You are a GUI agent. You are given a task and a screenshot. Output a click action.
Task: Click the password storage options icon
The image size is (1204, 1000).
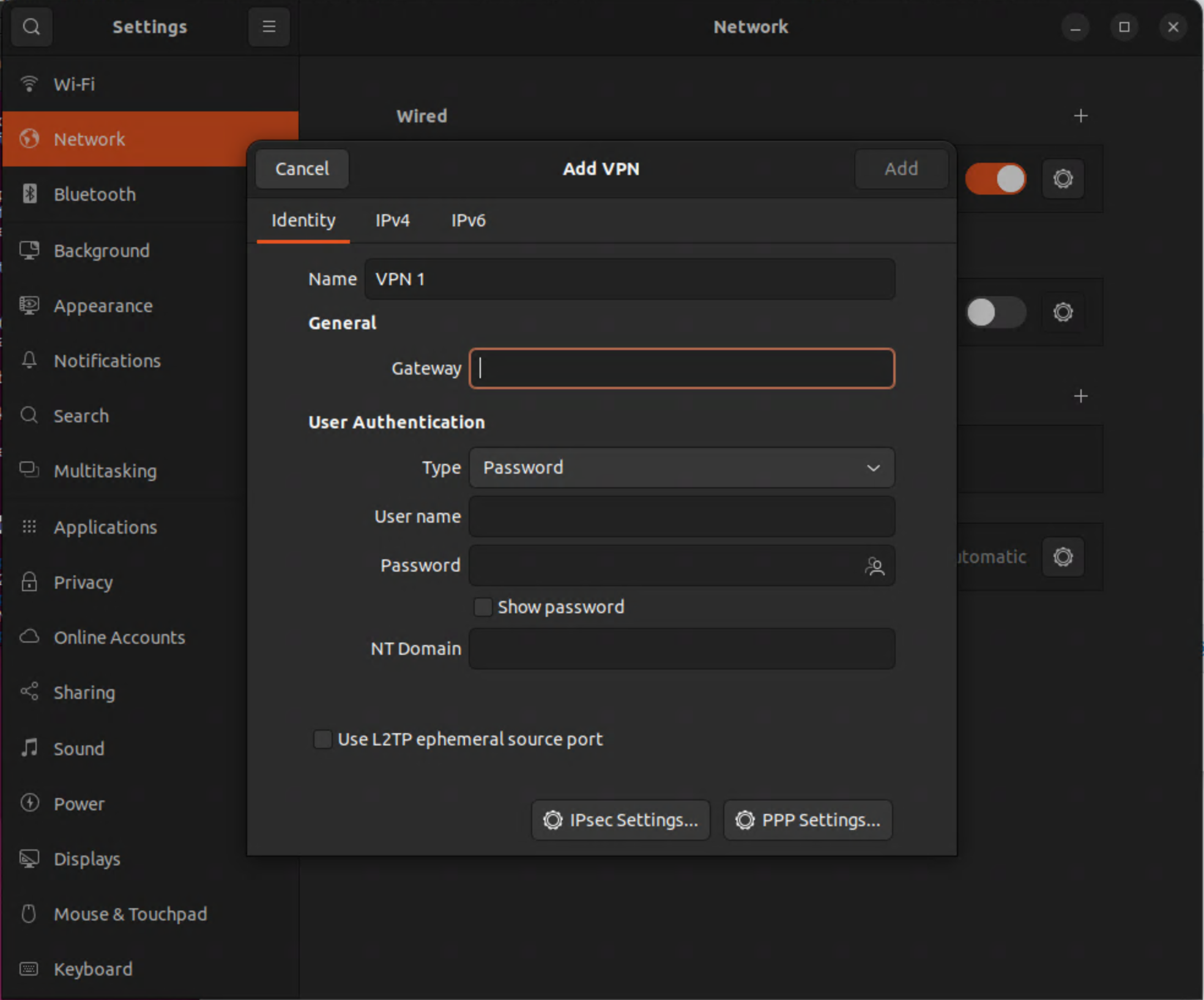pyautogui.click(x=874, y=566)
